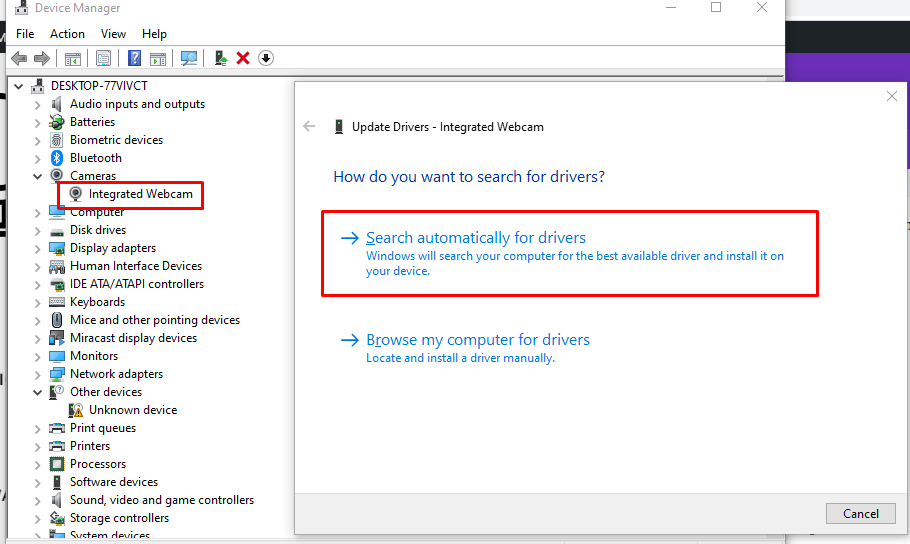Click the Batteries category icon

pyautogui.click(x=57, y=122)
